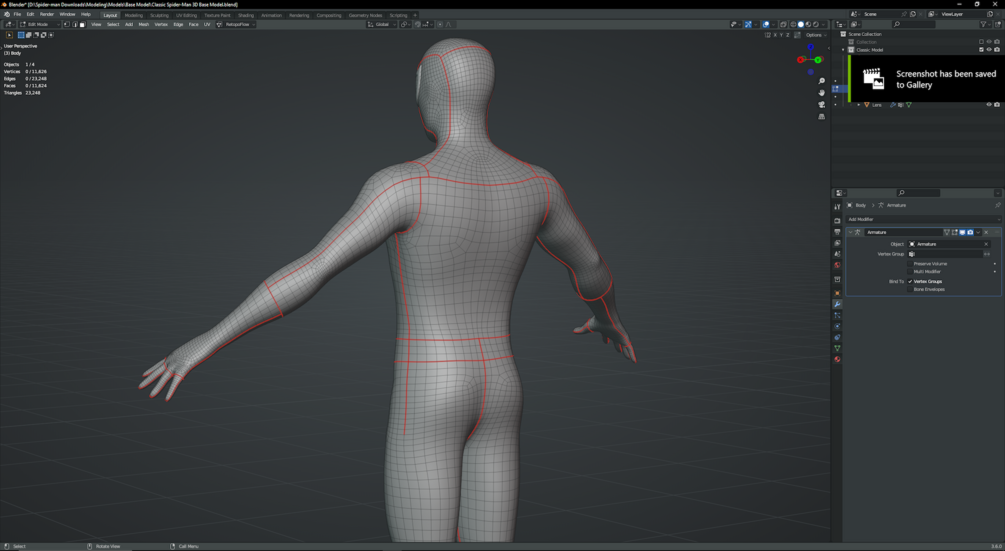Select solid viewport shading icon
Viewport: 1005px width, 551px height.
coord(801,24)
